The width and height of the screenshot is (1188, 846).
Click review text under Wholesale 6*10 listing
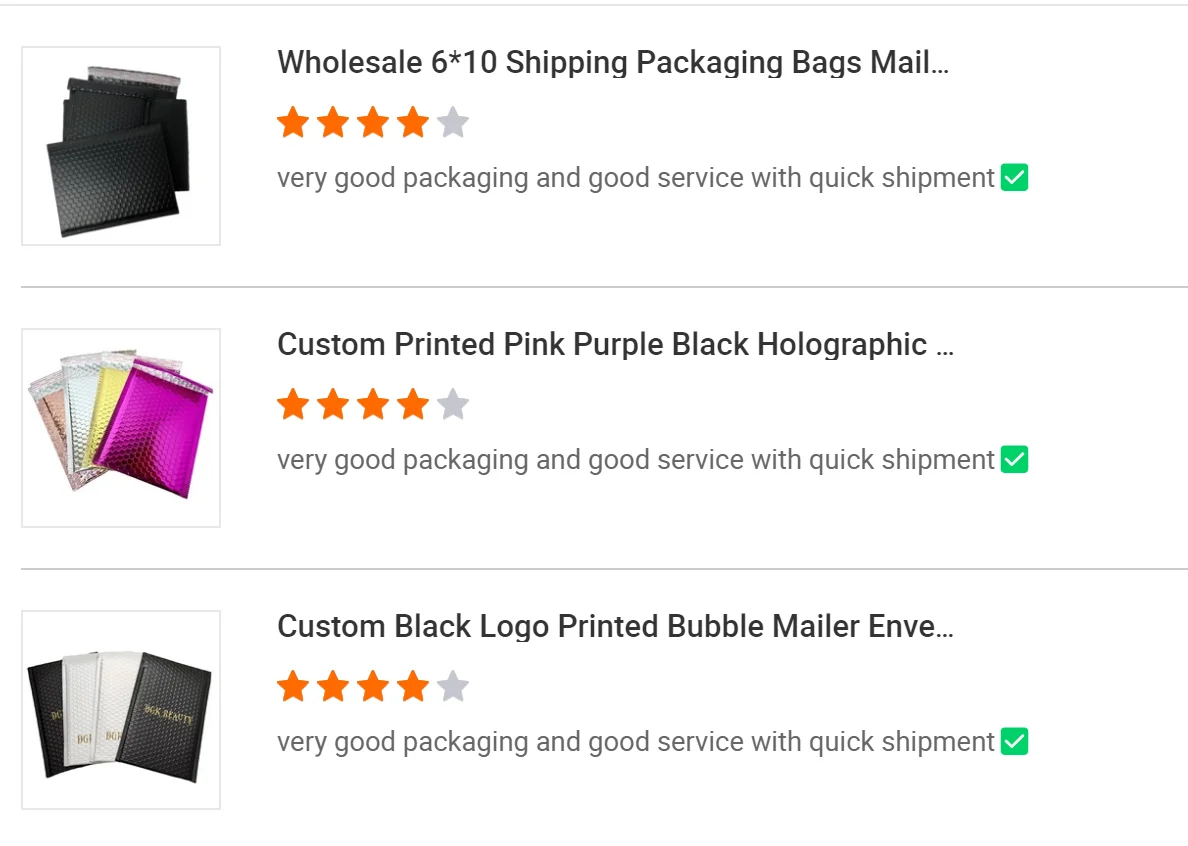tap(635, 178)
